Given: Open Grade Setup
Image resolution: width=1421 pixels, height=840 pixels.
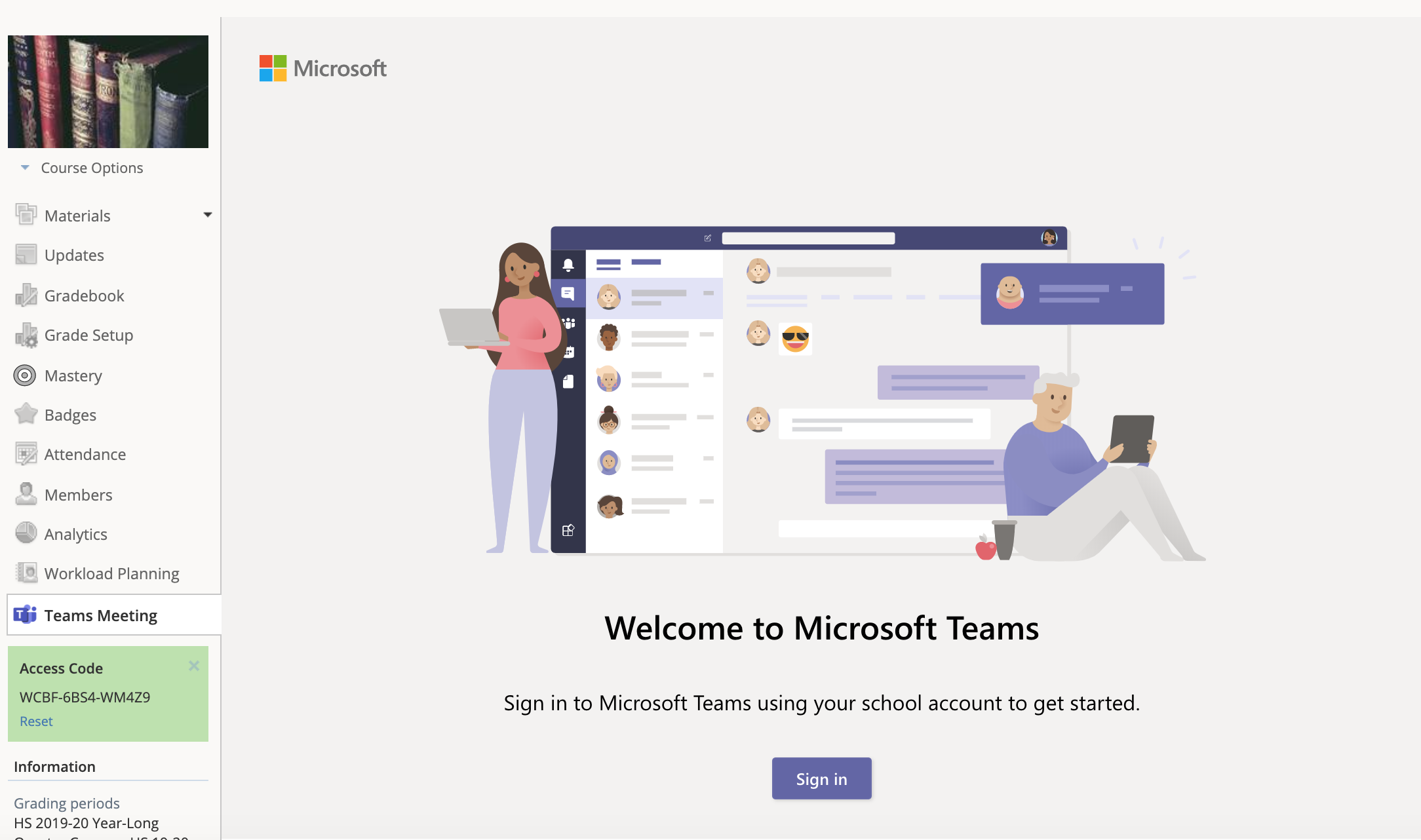Looking at the screenshot, I should click(89, 335).
